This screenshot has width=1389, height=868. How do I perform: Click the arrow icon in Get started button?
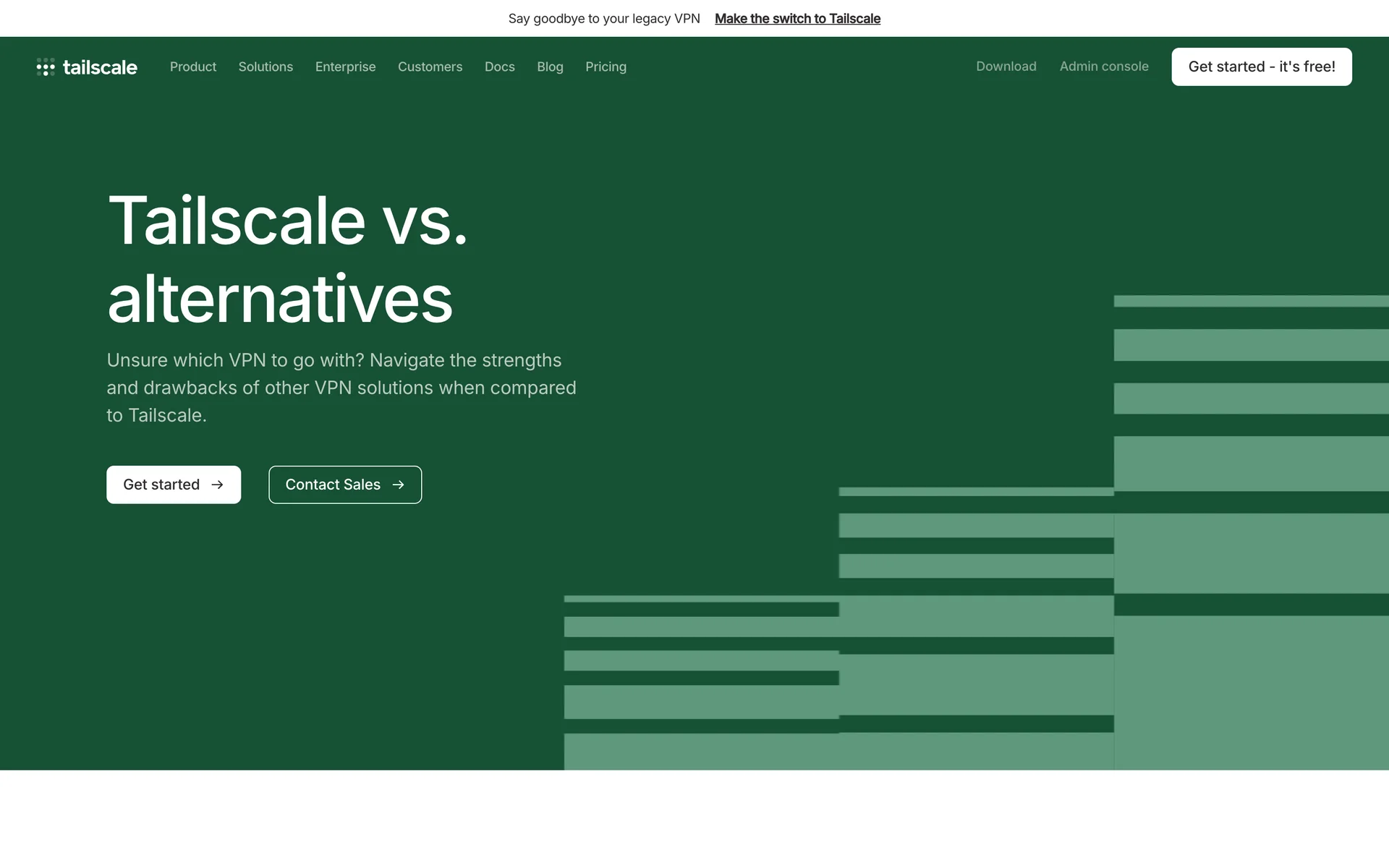click(x=217, y=485)
